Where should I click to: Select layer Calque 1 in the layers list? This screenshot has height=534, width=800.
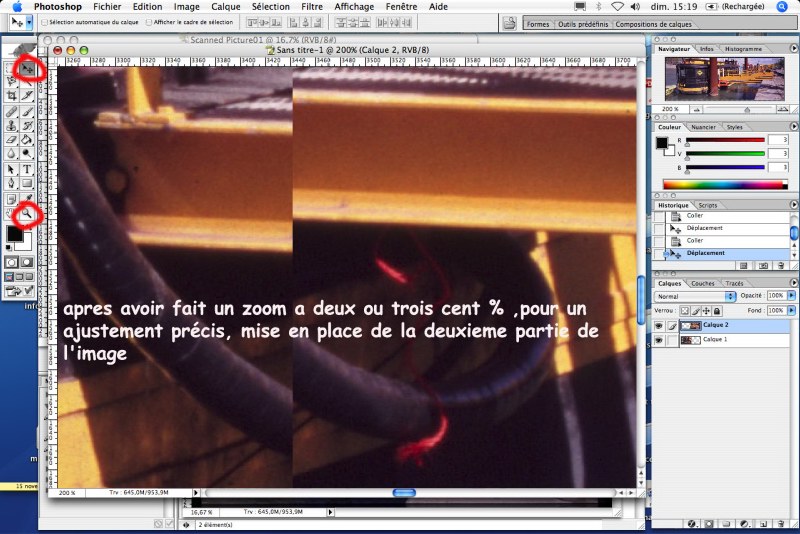721,340
